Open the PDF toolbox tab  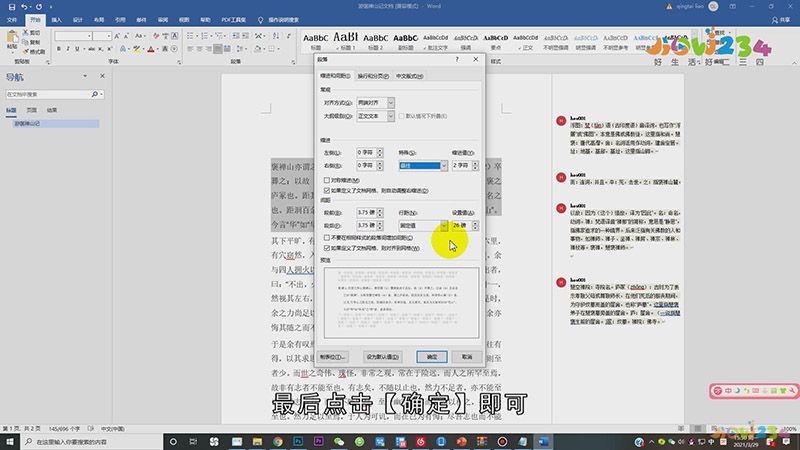233,20
